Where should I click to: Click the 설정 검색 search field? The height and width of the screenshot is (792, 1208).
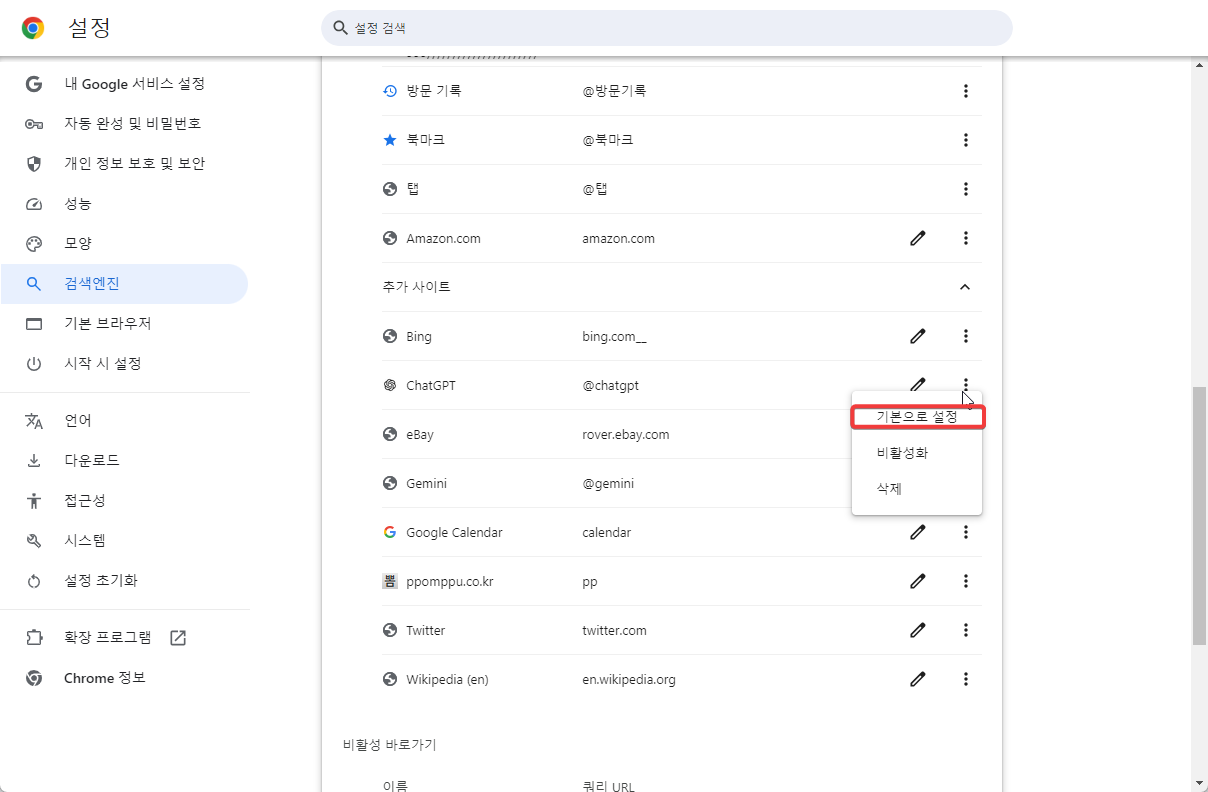pyautogui.click(x=665, y=28)
